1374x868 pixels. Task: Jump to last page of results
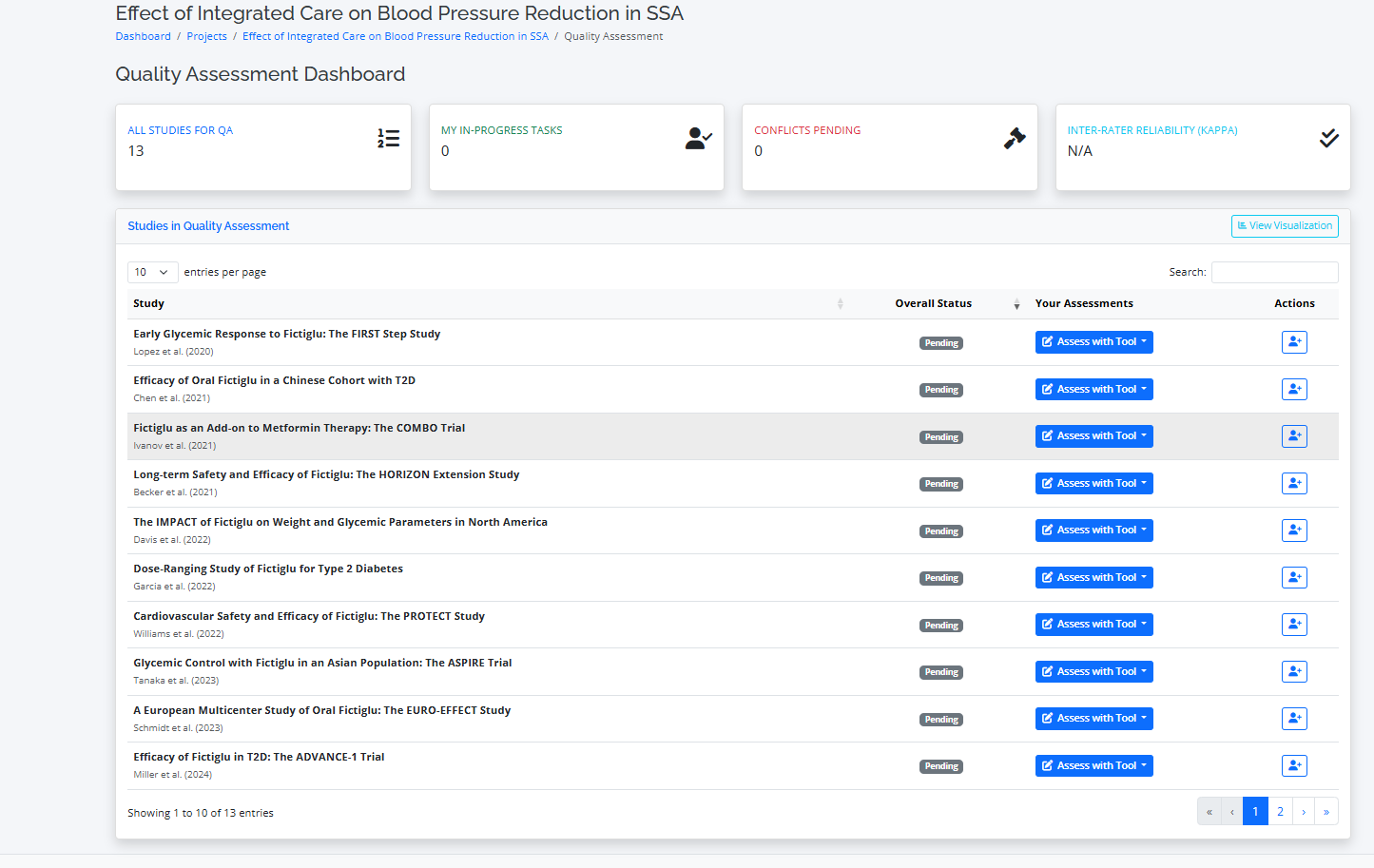1326,812
